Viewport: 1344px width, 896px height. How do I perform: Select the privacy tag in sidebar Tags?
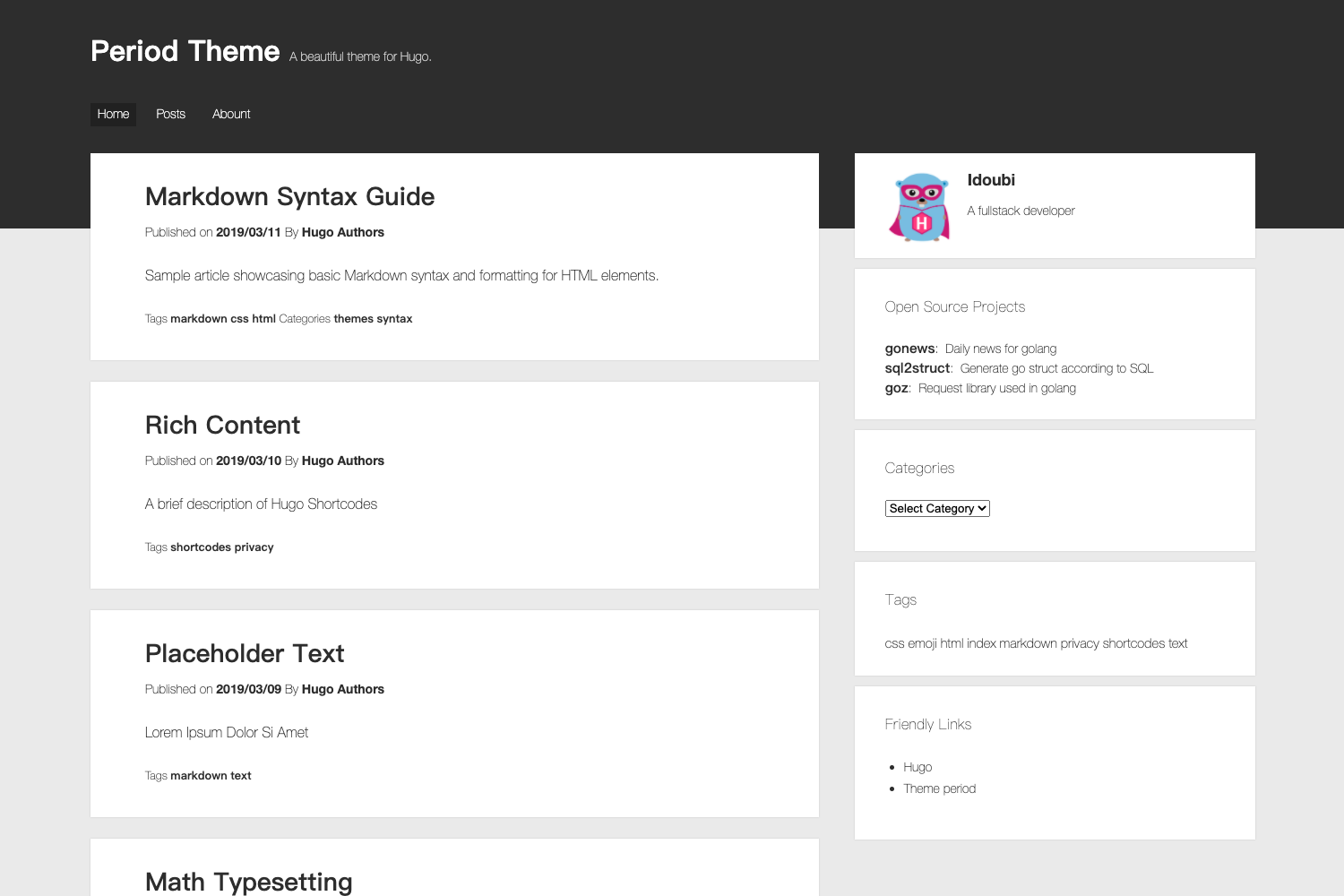1080,643
